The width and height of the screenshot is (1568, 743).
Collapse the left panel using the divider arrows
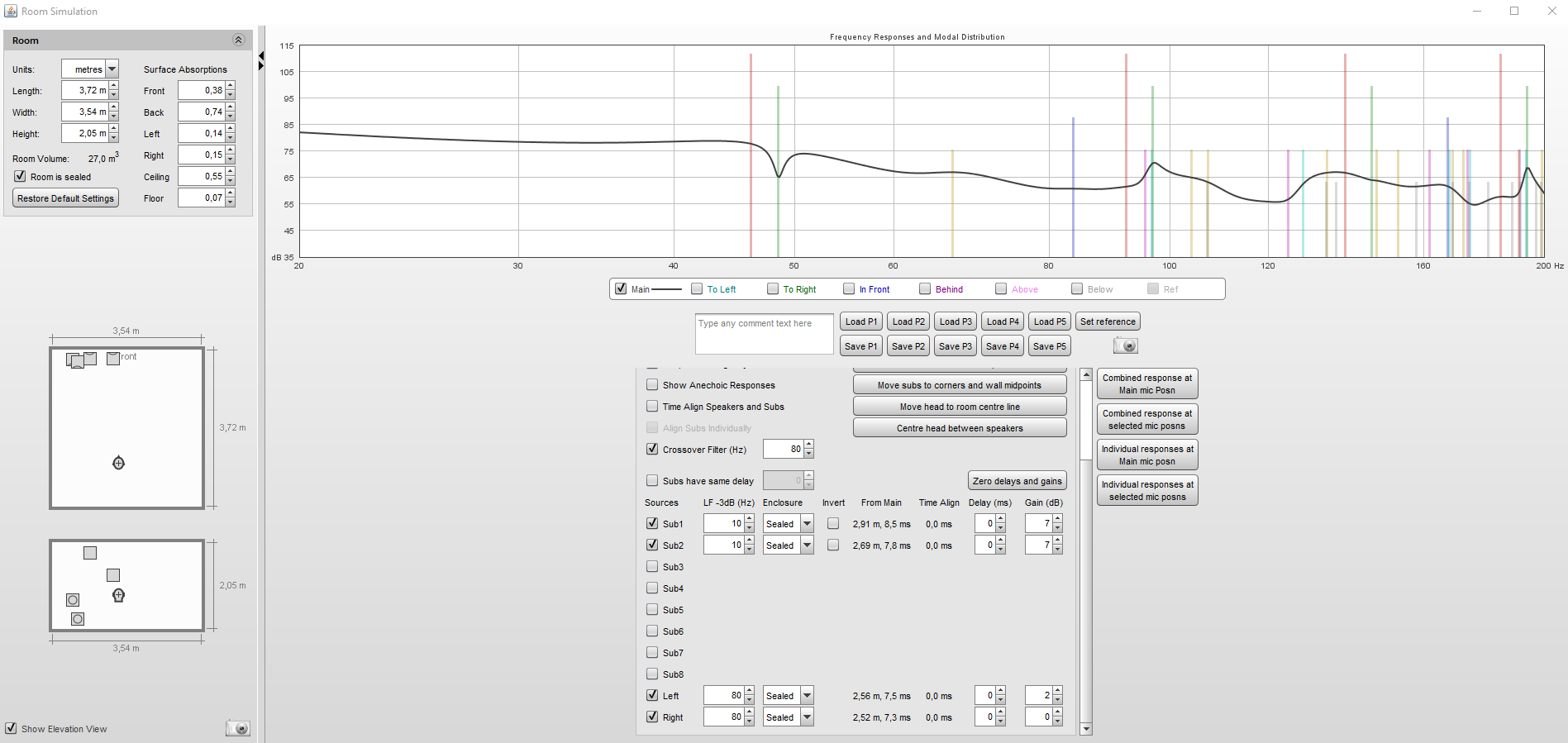(261, 60)
